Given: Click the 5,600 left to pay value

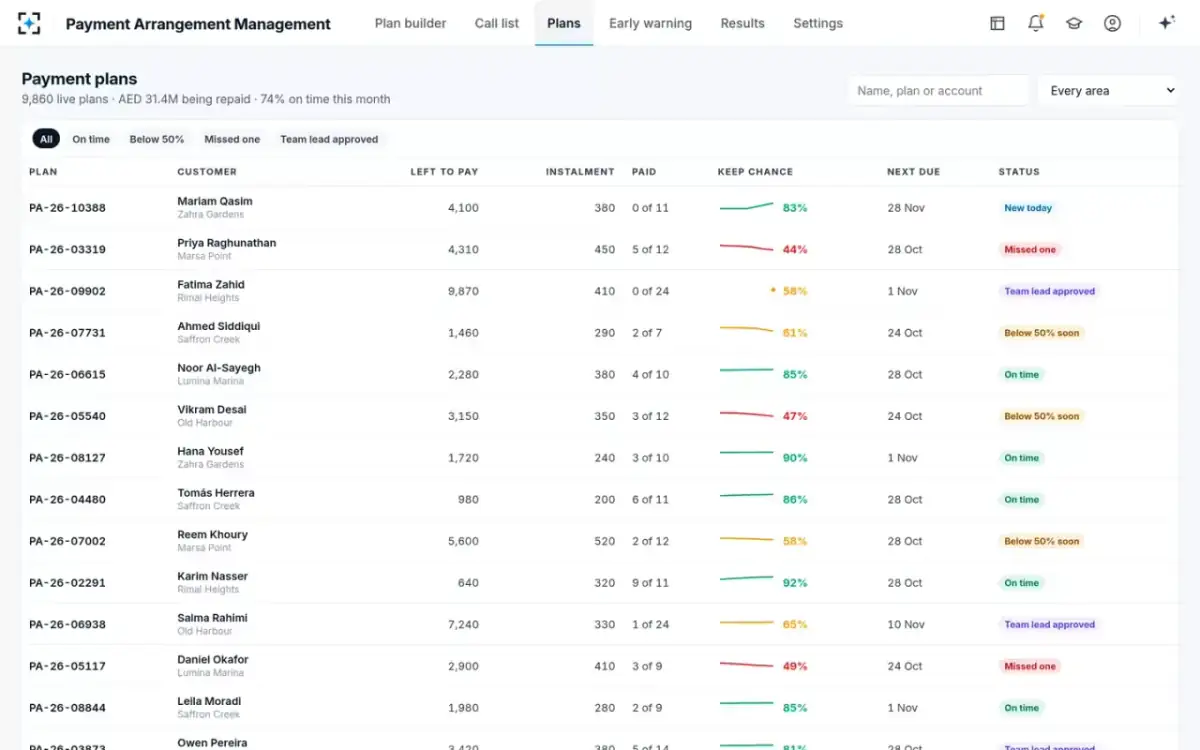Looking at the screenshot, I should click(x=463, y=541).
